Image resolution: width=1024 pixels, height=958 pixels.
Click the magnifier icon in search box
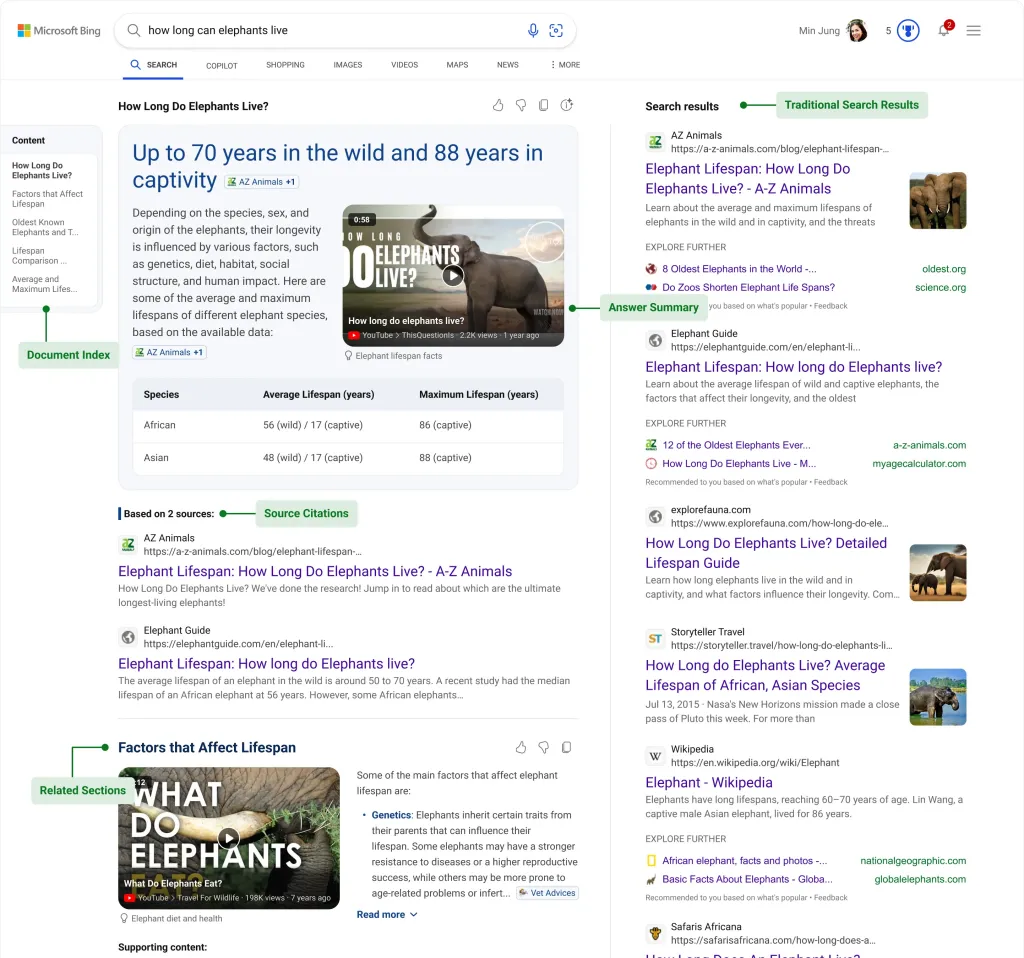[133, 31]
